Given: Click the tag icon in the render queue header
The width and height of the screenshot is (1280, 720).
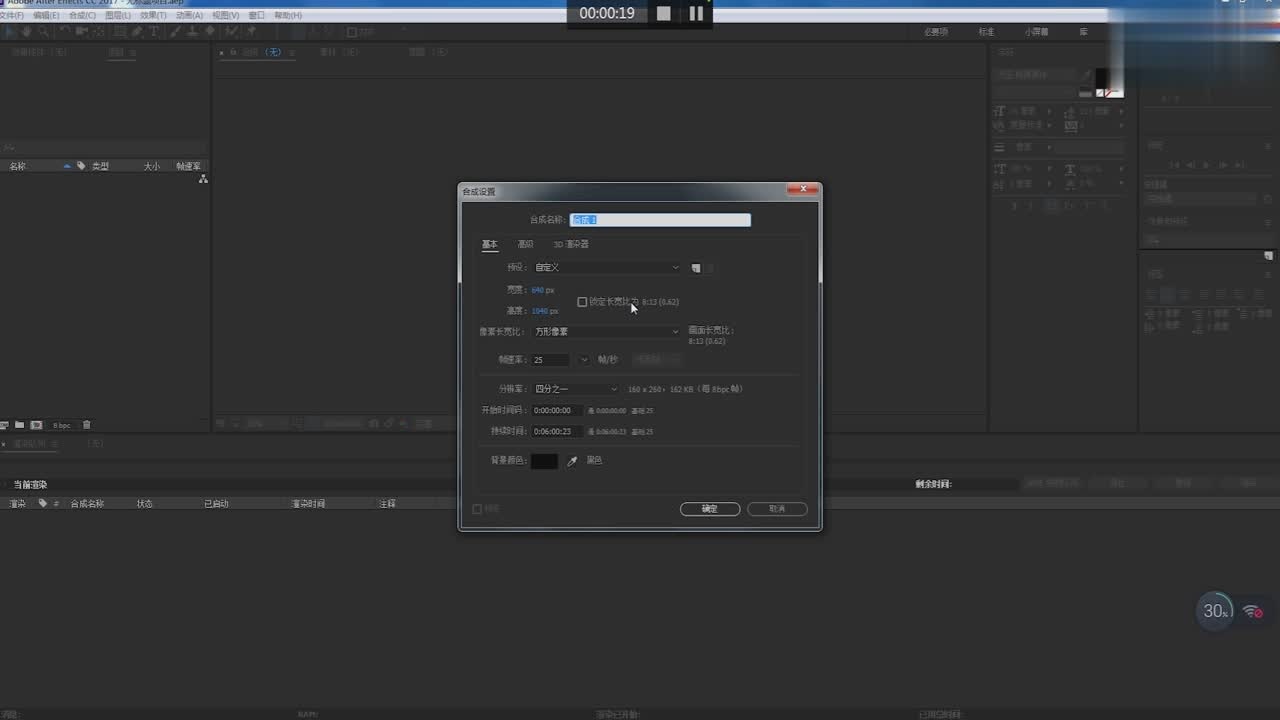Looking at the screenshot, I should tap(43, 503).
